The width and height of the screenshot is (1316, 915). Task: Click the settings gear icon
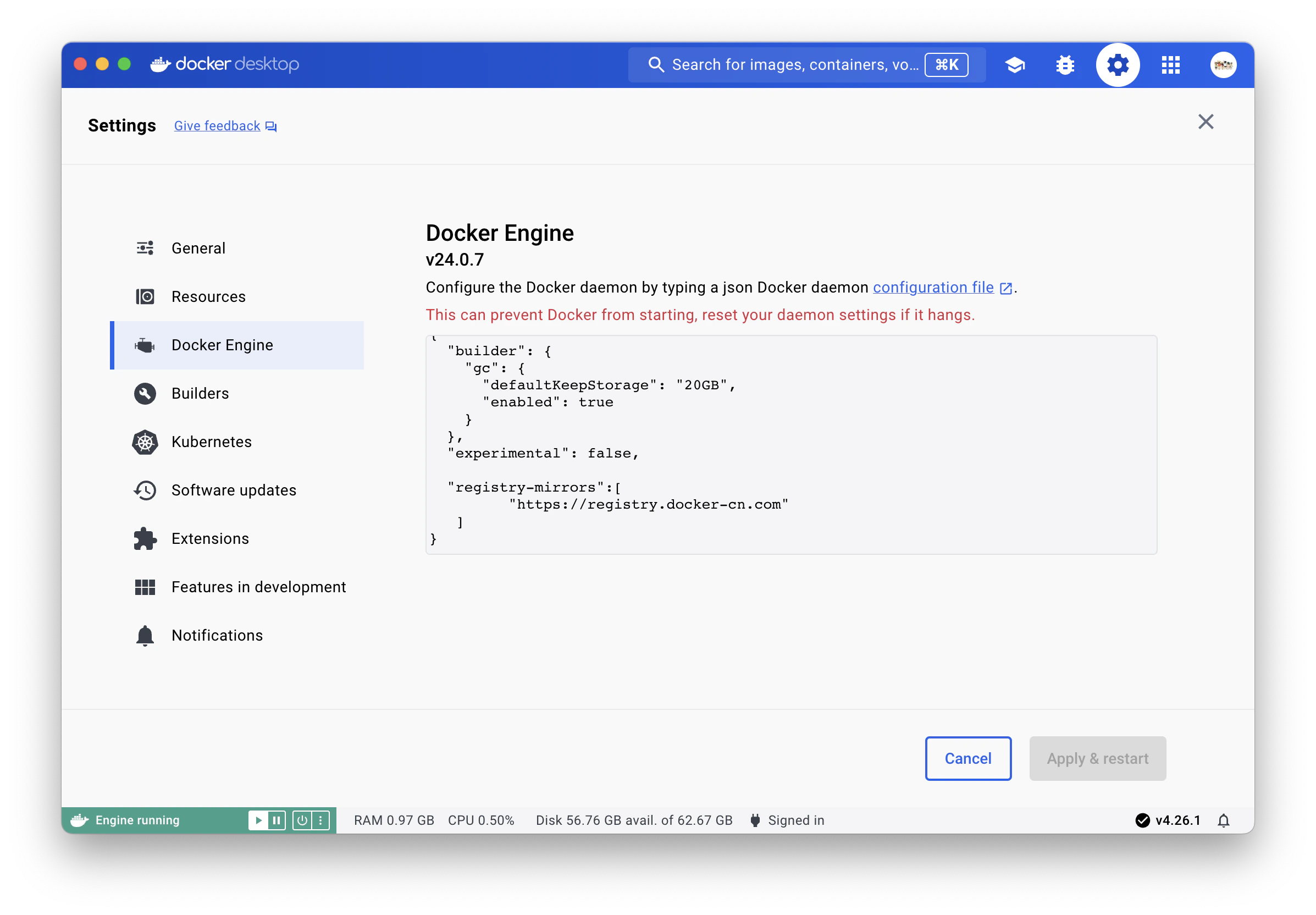(1117, 65)
